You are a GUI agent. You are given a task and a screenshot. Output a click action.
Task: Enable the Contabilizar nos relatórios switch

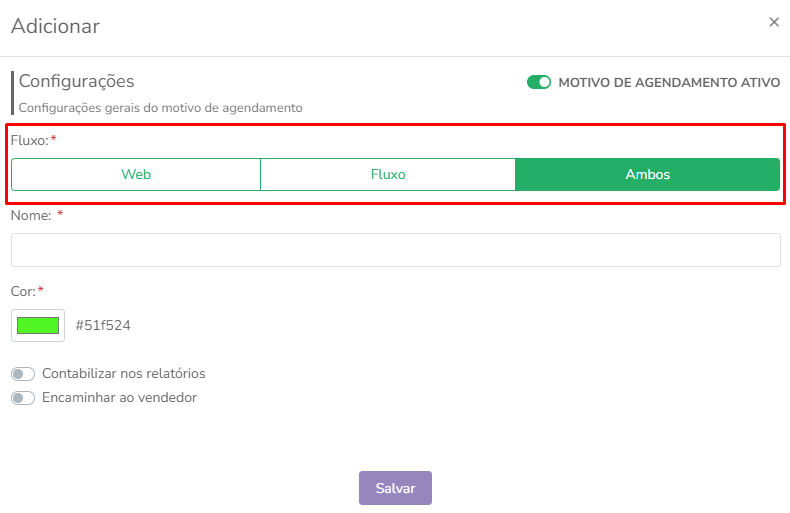tap(23, 374)
